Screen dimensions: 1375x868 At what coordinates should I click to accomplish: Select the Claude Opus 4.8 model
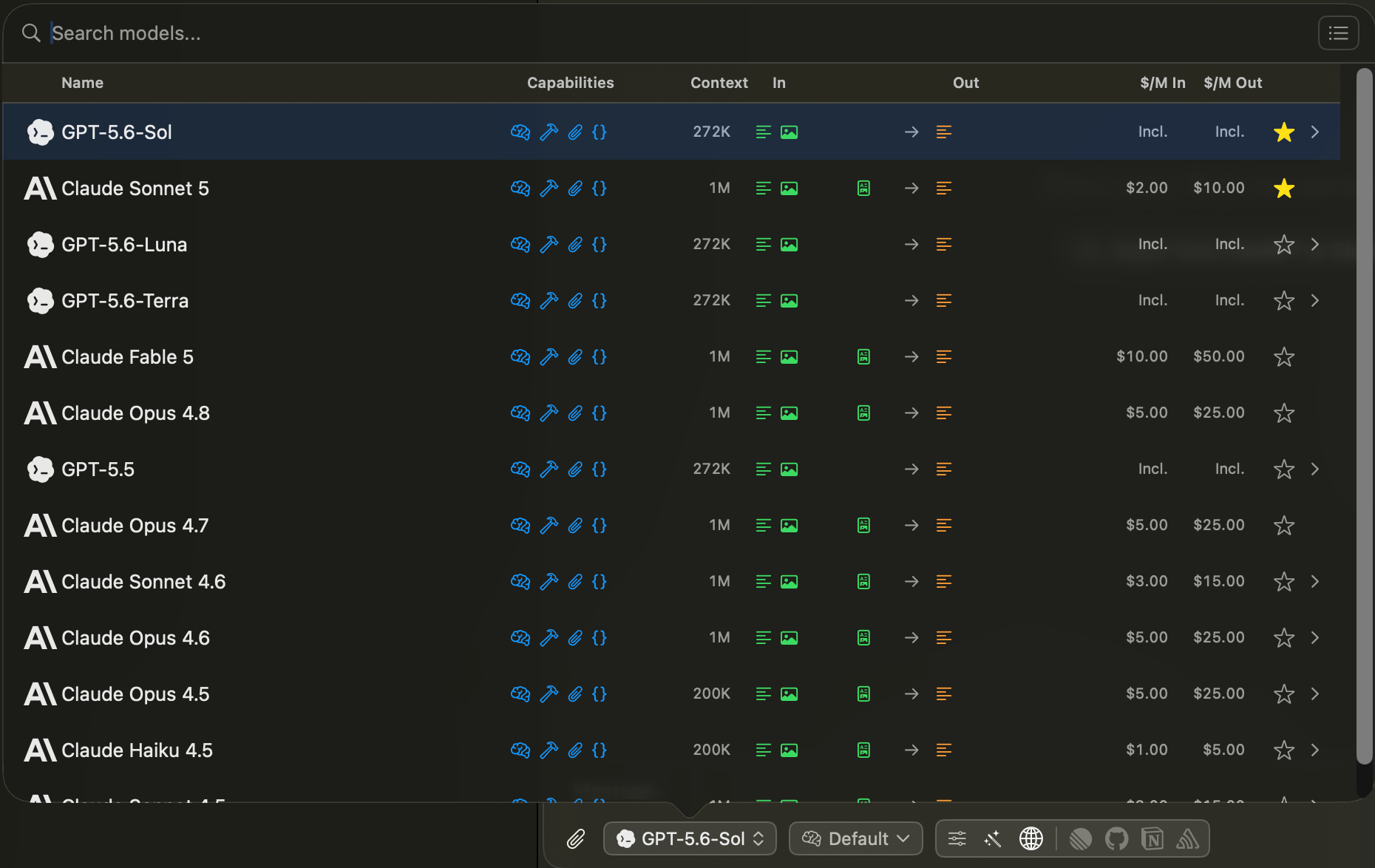671,413
